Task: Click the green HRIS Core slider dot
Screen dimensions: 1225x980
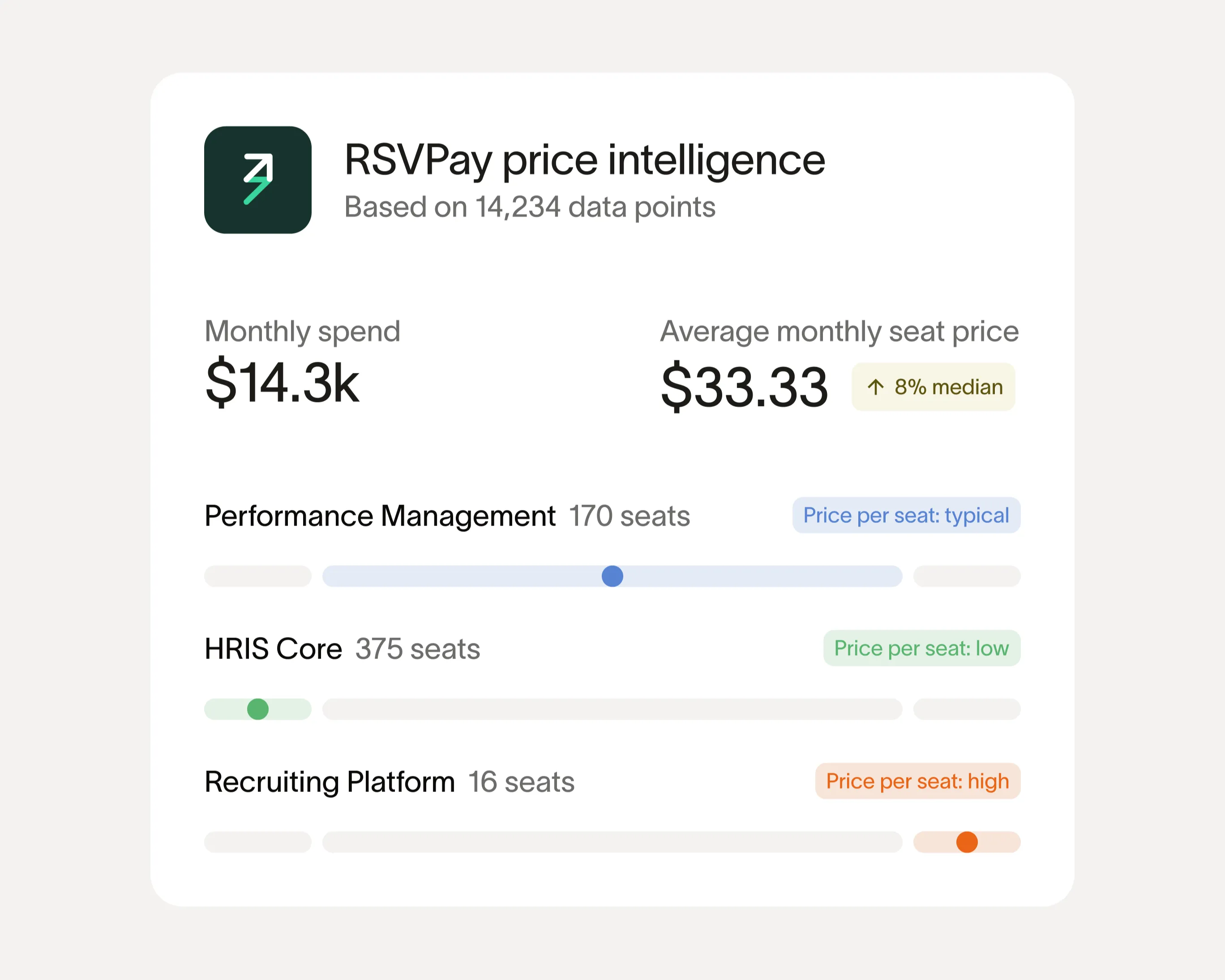Action: click(257, 709)
